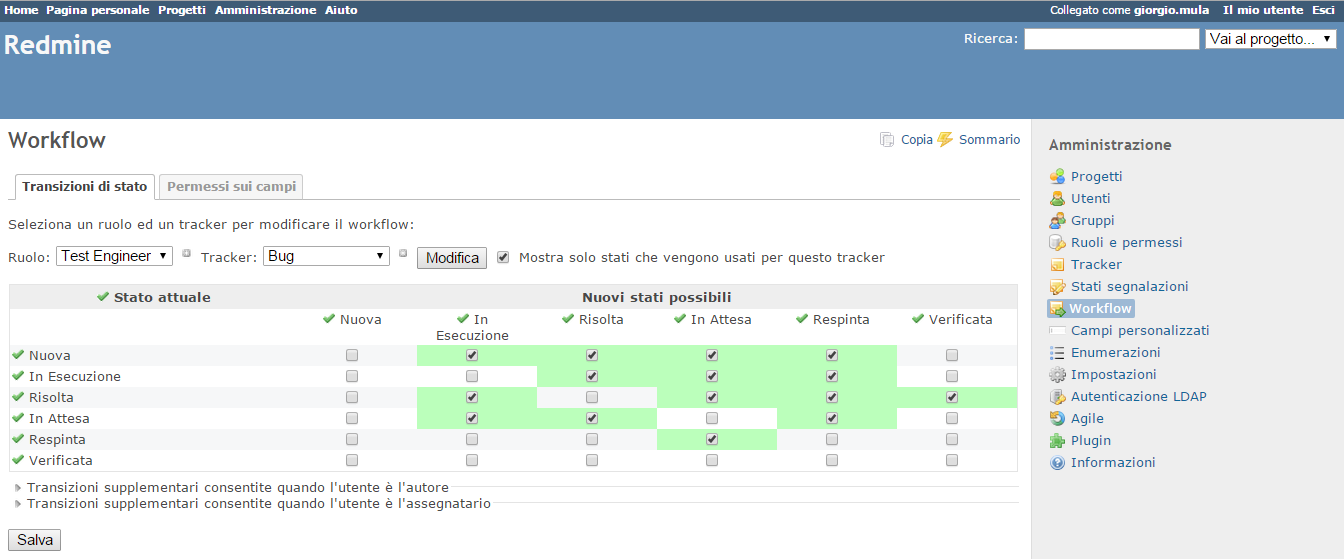1344x559 pixels.
Task: Expand transitions when user is author section
Action: coord(238,487)
